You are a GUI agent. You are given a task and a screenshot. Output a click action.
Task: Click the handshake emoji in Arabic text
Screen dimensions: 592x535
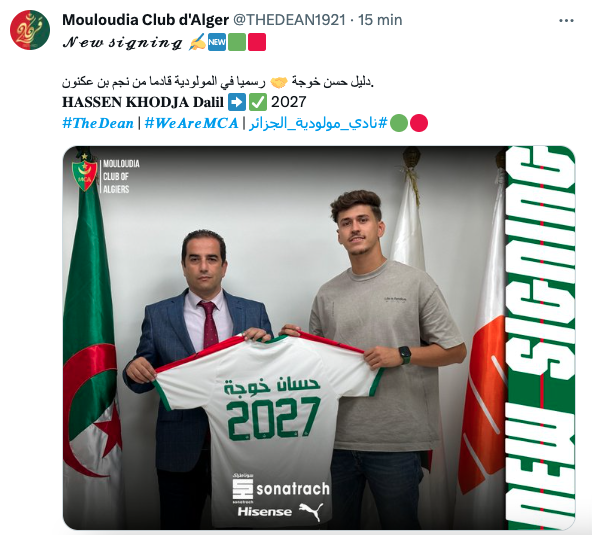coord(279,82)
